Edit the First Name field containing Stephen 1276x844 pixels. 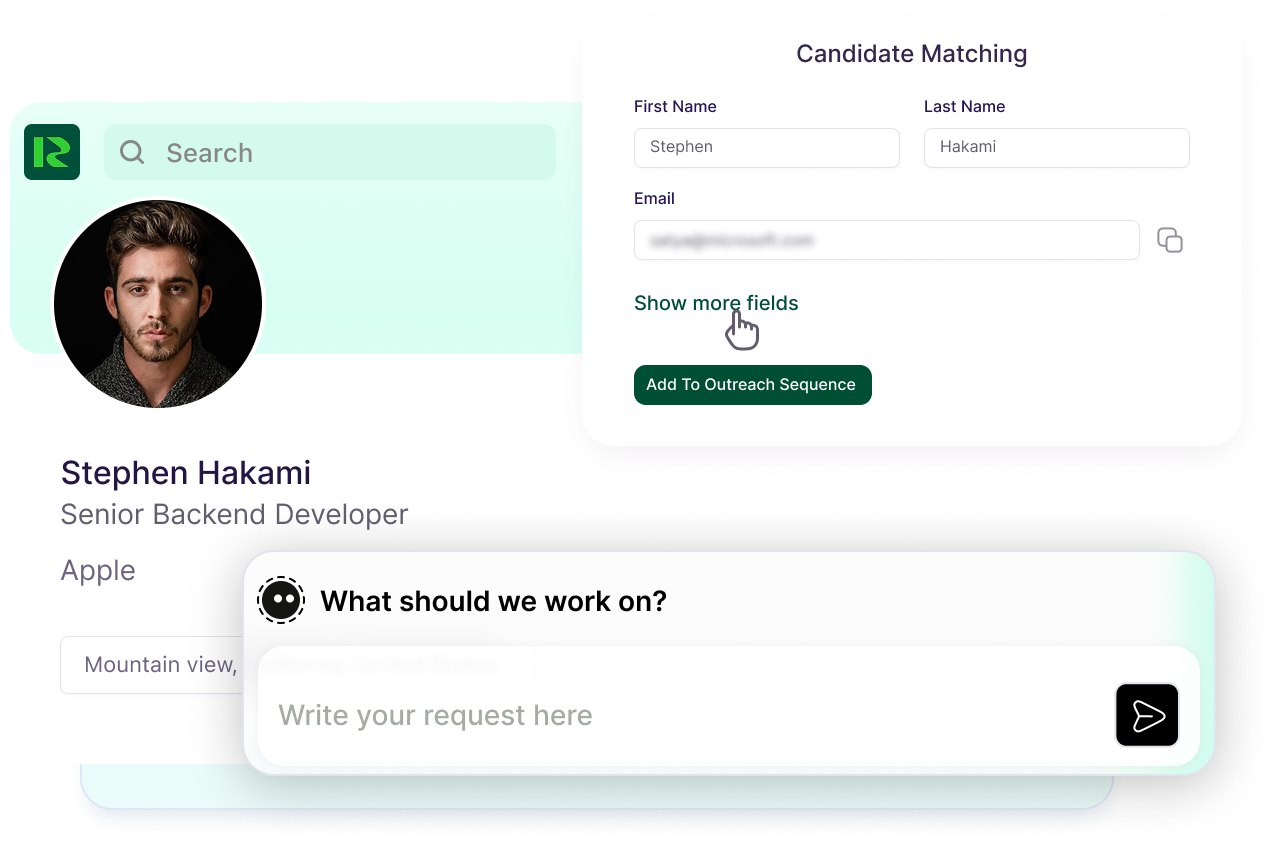tap(767, 147)
